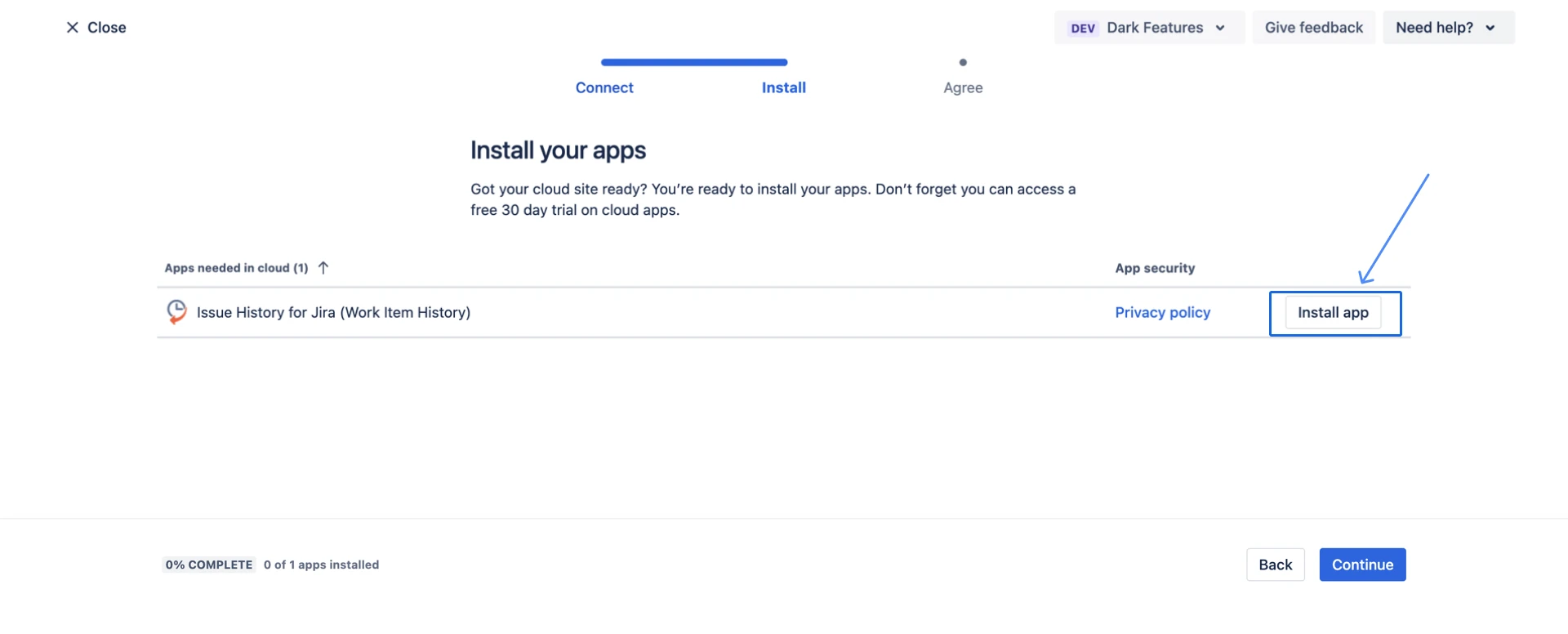Click the DEV badge in Dark Features
This screenshot has height=634, width=1568.
coord(1083,28)
